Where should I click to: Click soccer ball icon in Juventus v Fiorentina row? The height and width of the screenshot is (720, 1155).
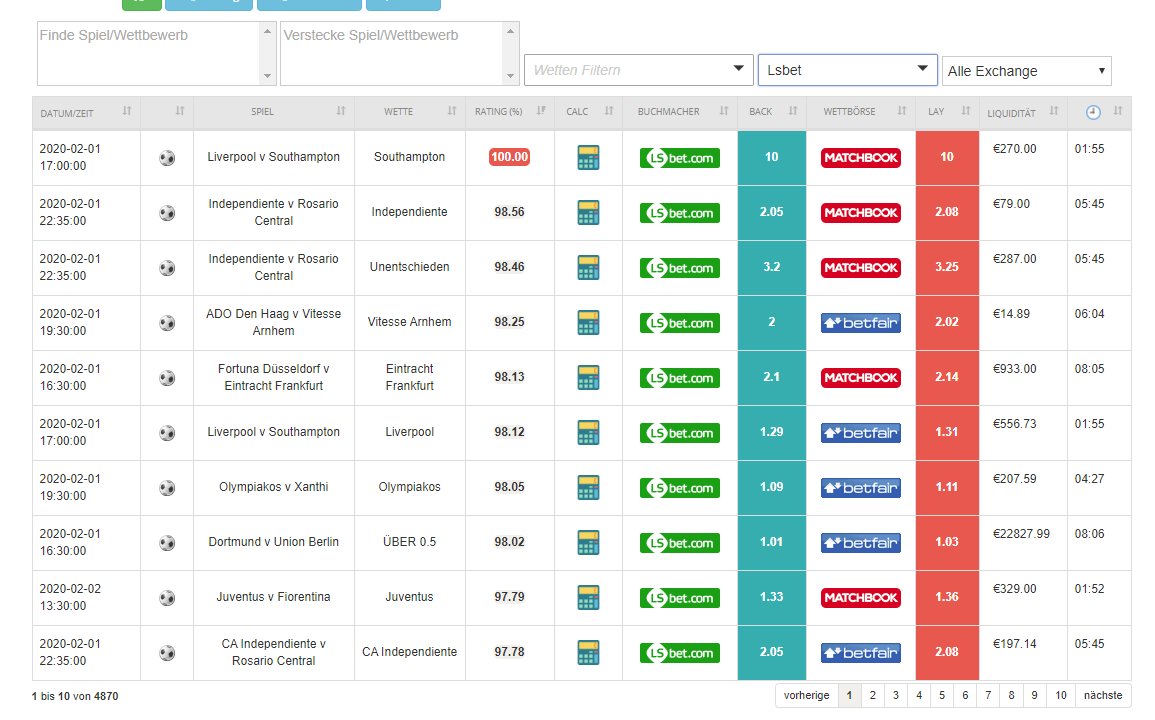tap(167, 598)
